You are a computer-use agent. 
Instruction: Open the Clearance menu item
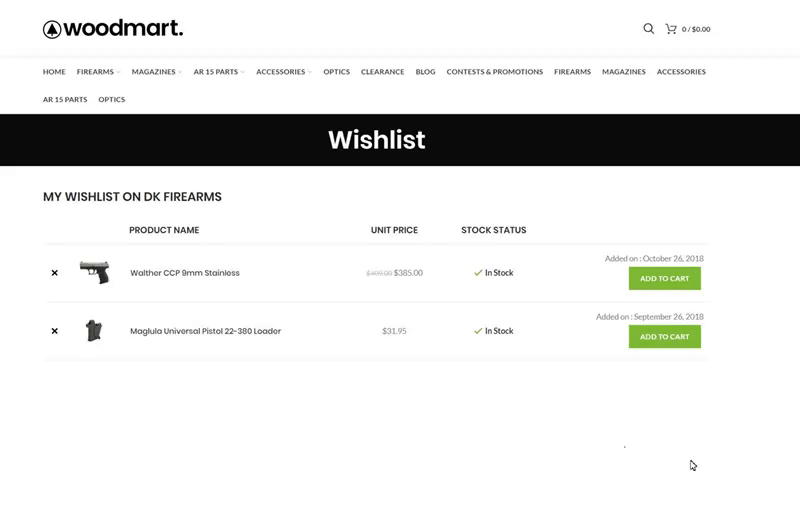click(x=383, y=72)
